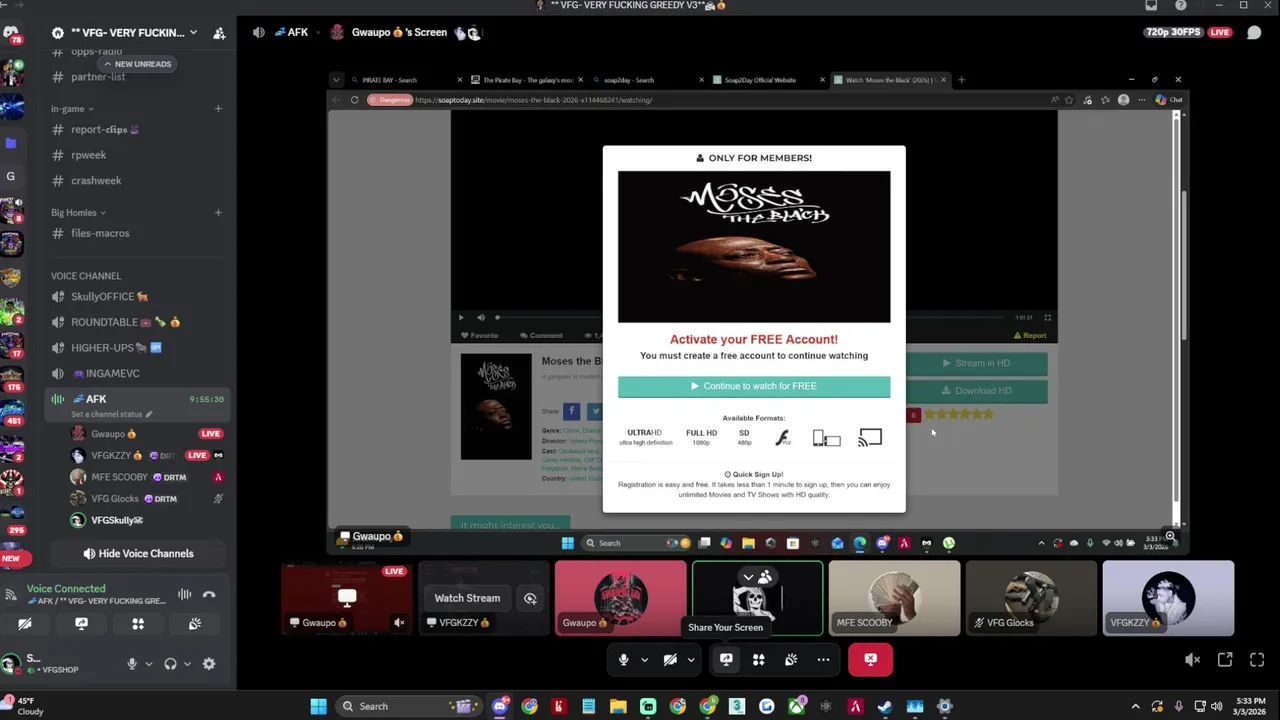
Task: Open the chat bubble icon at top right
Action: 1254,32
